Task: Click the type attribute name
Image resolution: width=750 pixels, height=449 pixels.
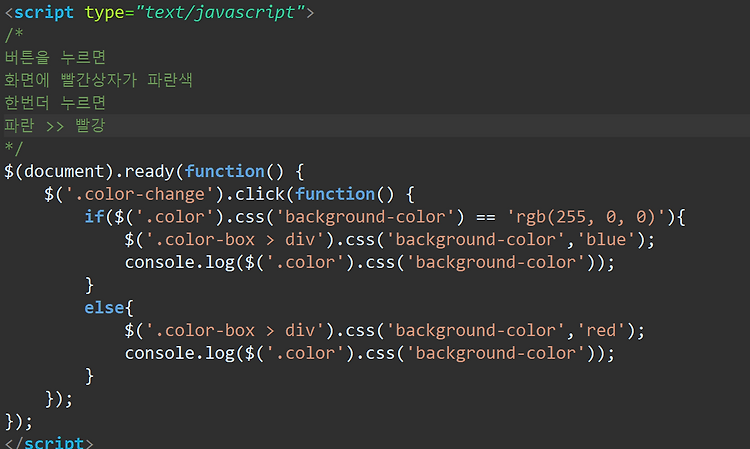Action: tap(104, 12)
